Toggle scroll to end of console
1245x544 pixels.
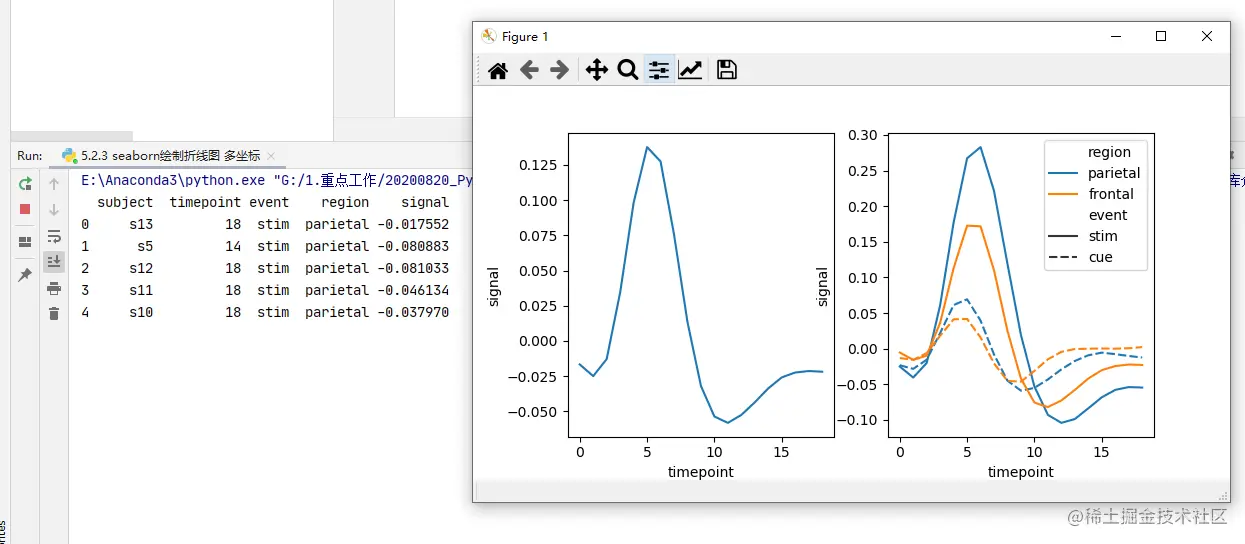click(54, 262)
